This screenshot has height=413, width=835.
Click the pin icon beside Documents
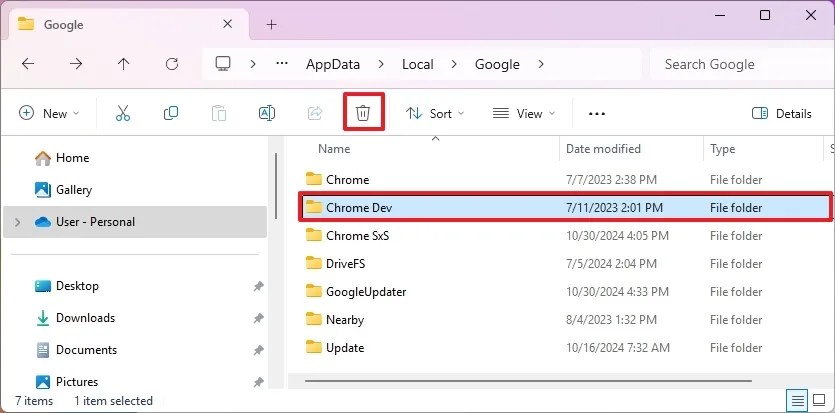(258, 350)
